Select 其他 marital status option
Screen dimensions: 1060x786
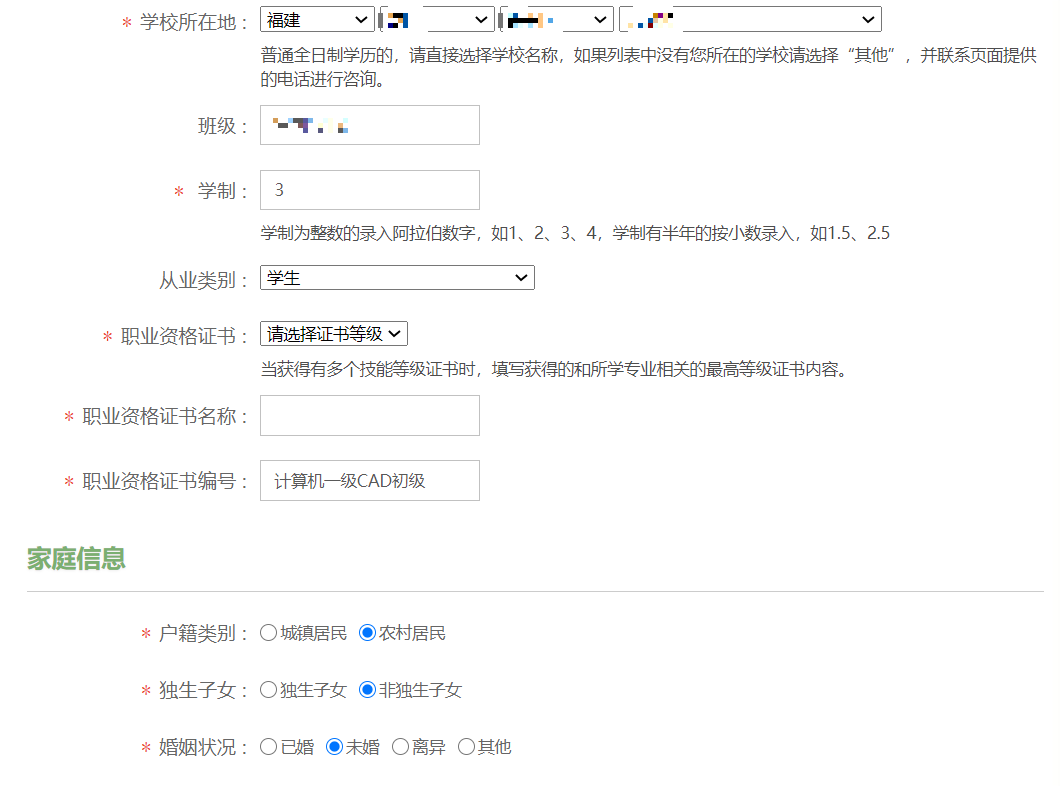466,746
